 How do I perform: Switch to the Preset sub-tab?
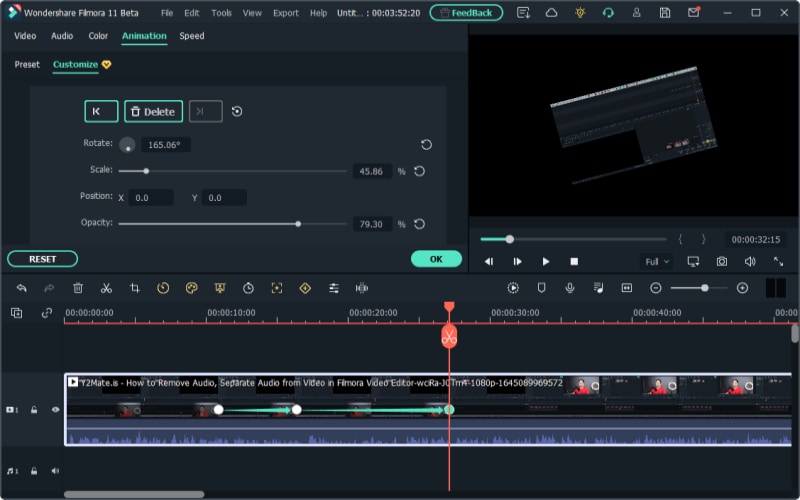[27, 64]
